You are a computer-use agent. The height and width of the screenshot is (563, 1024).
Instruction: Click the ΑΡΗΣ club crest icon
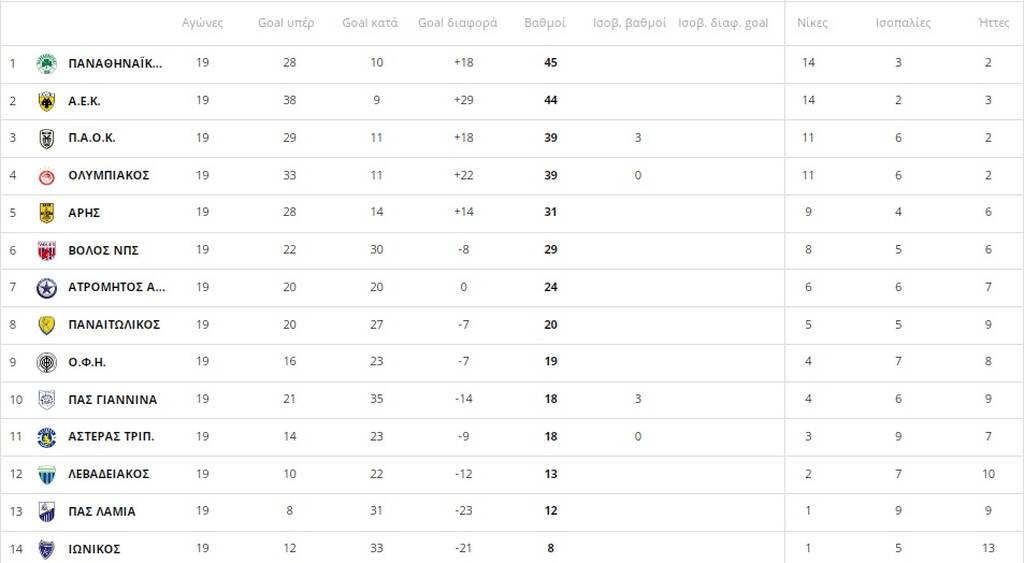pos(46,213)
